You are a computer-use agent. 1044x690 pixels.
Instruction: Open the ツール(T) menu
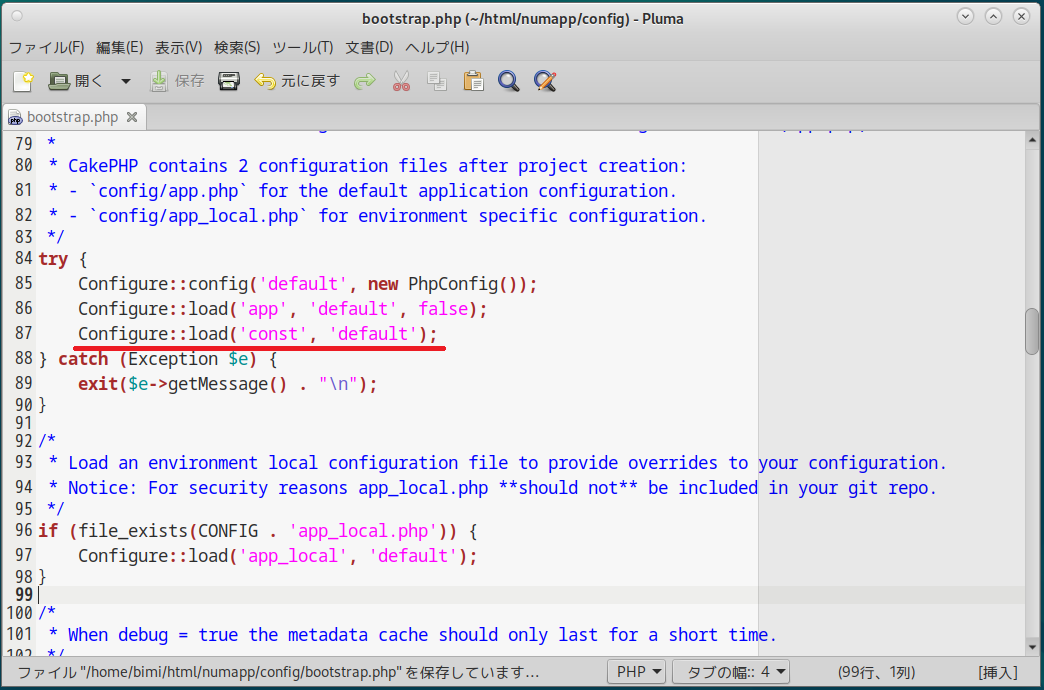coord(303,47)
